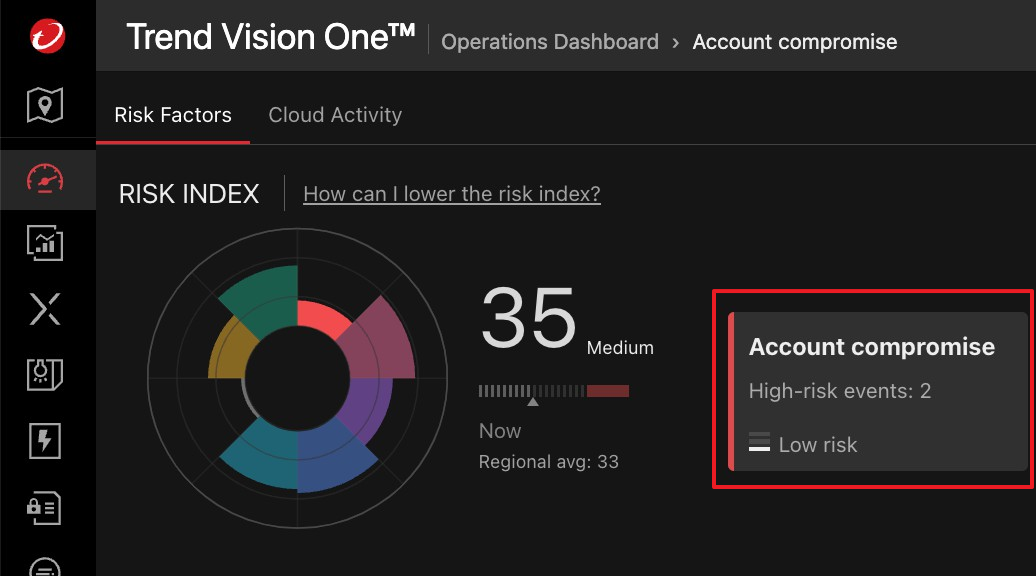Select the dashboard gauge sidebar icon
Image resolution: width=1036 pixels, height=576 pixels.
click(x=45, y=179)
